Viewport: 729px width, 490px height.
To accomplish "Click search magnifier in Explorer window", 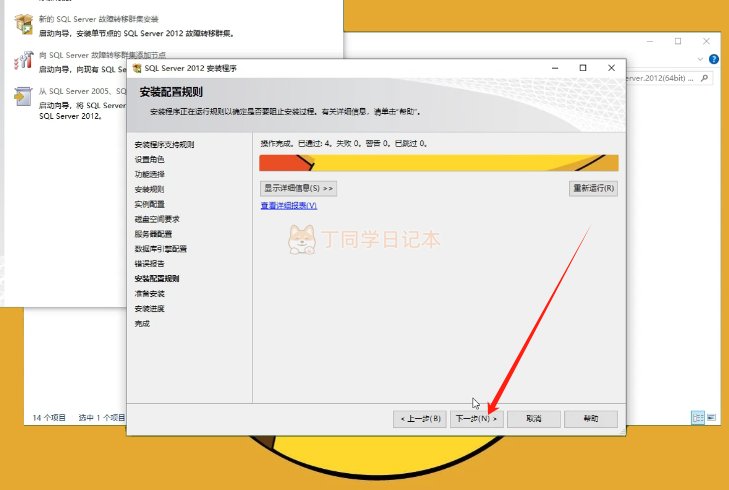I will point(704,78).
